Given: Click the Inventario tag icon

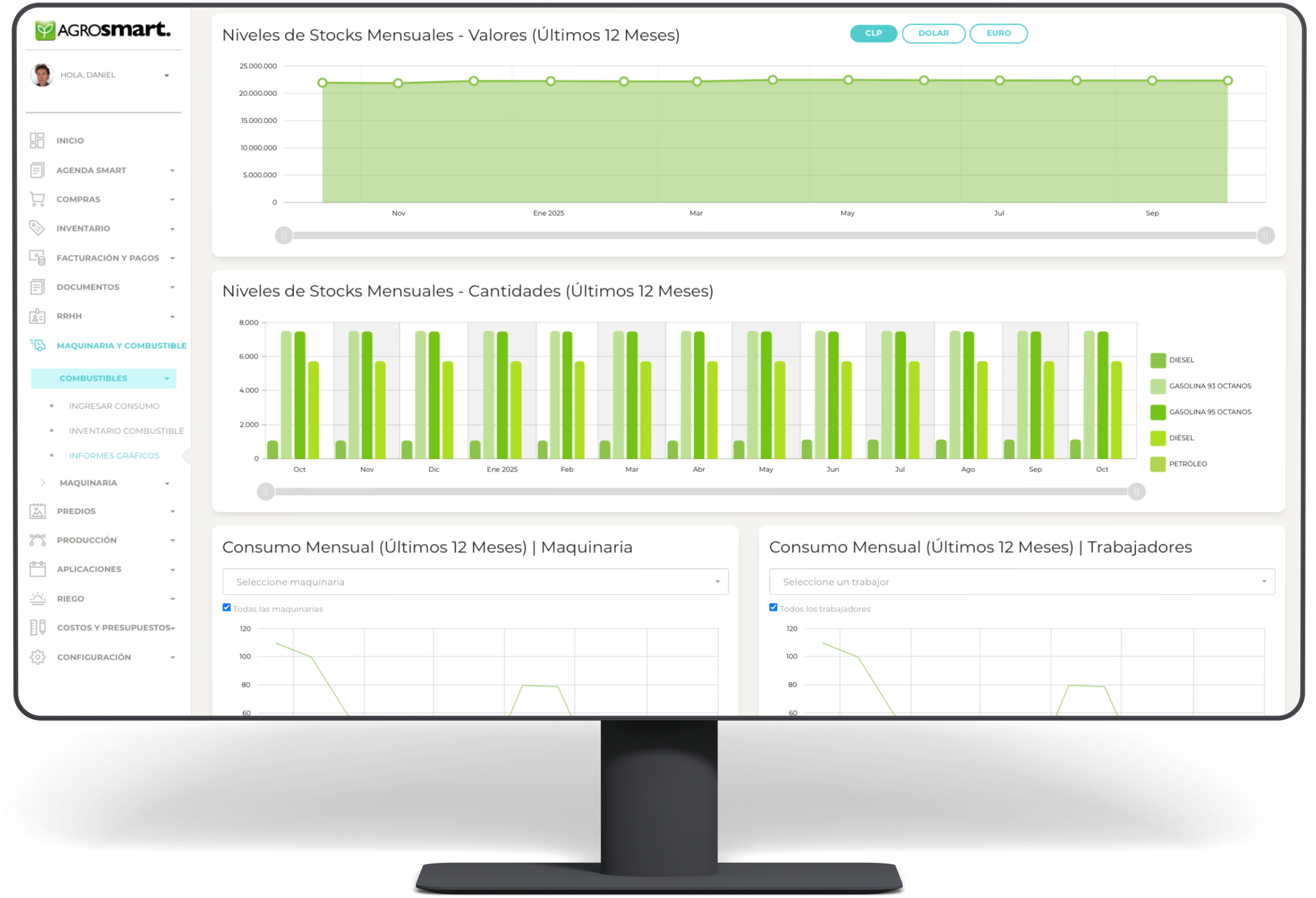Looking at the screenshot, I should pyautogui.click(x=37, y=228).
